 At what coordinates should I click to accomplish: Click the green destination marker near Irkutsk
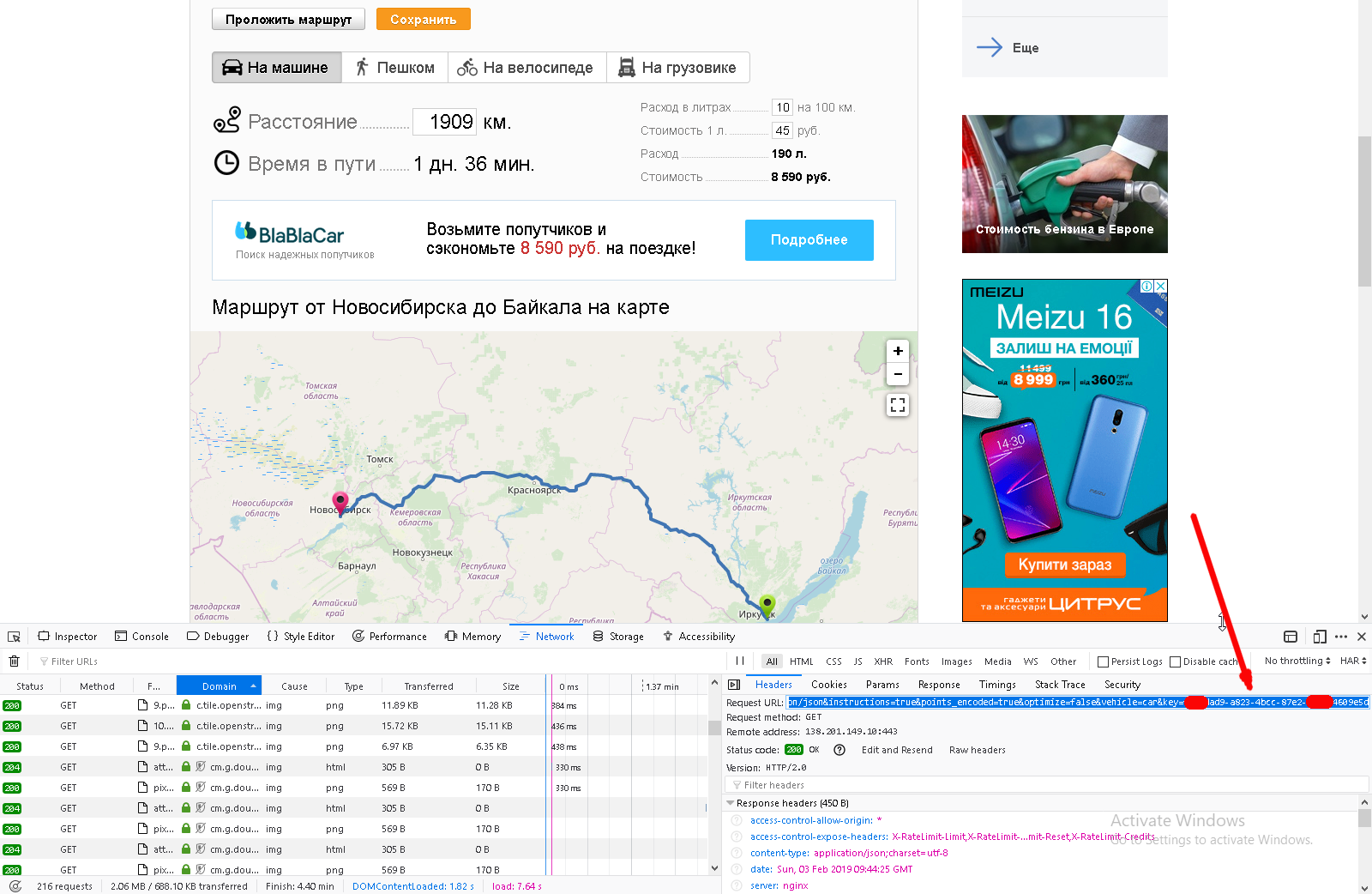[x=767, y=606]
